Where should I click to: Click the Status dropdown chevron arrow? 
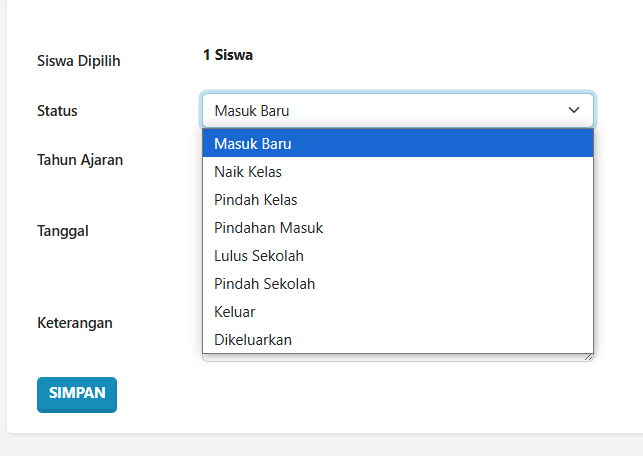click(574, 110)
